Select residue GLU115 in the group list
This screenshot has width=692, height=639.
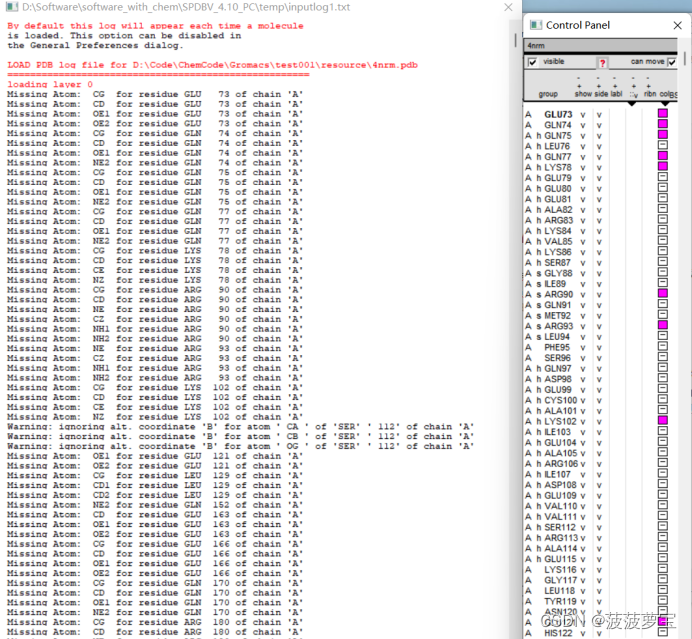tap(560, 560)
